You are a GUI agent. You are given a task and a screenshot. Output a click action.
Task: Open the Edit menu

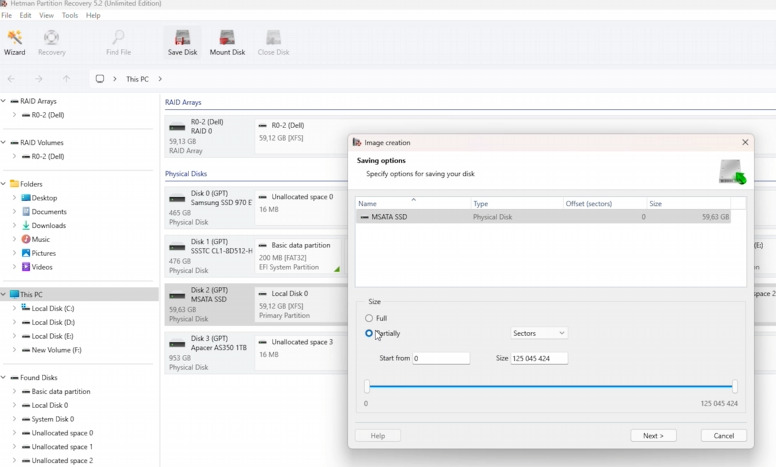[x=25, y=15]
